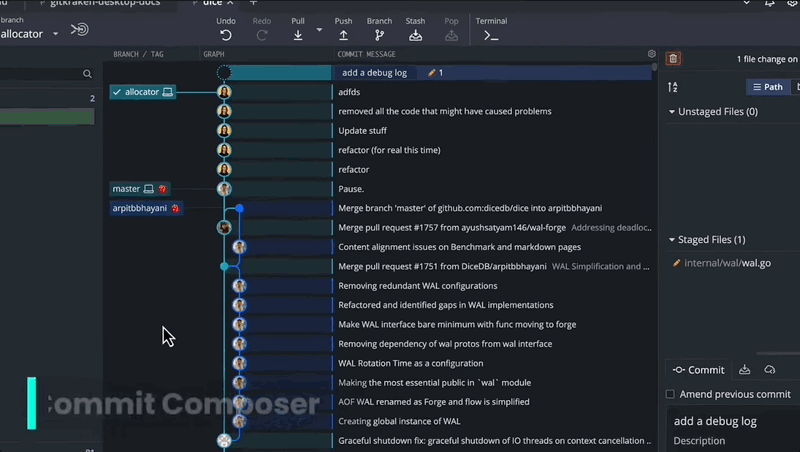Select the arpitbbhayani branch label

point(146,208)
